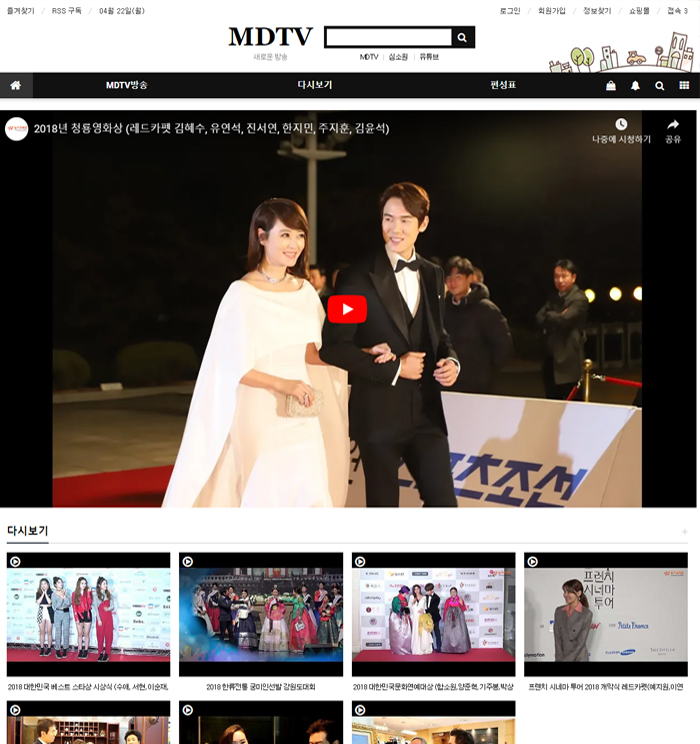
Task: Click the video channel avatar icon
Action: pos(17,129)
